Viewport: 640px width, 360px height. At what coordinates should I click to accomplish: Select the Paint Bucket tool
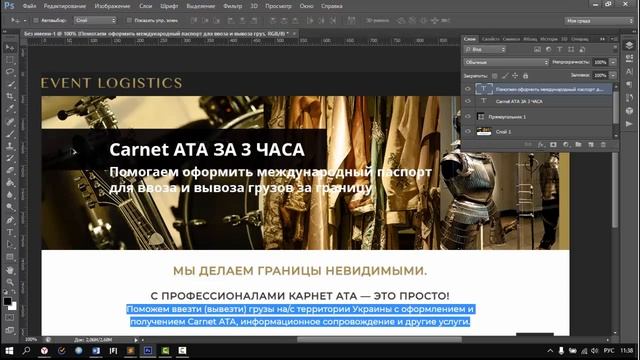pos(10,183)
